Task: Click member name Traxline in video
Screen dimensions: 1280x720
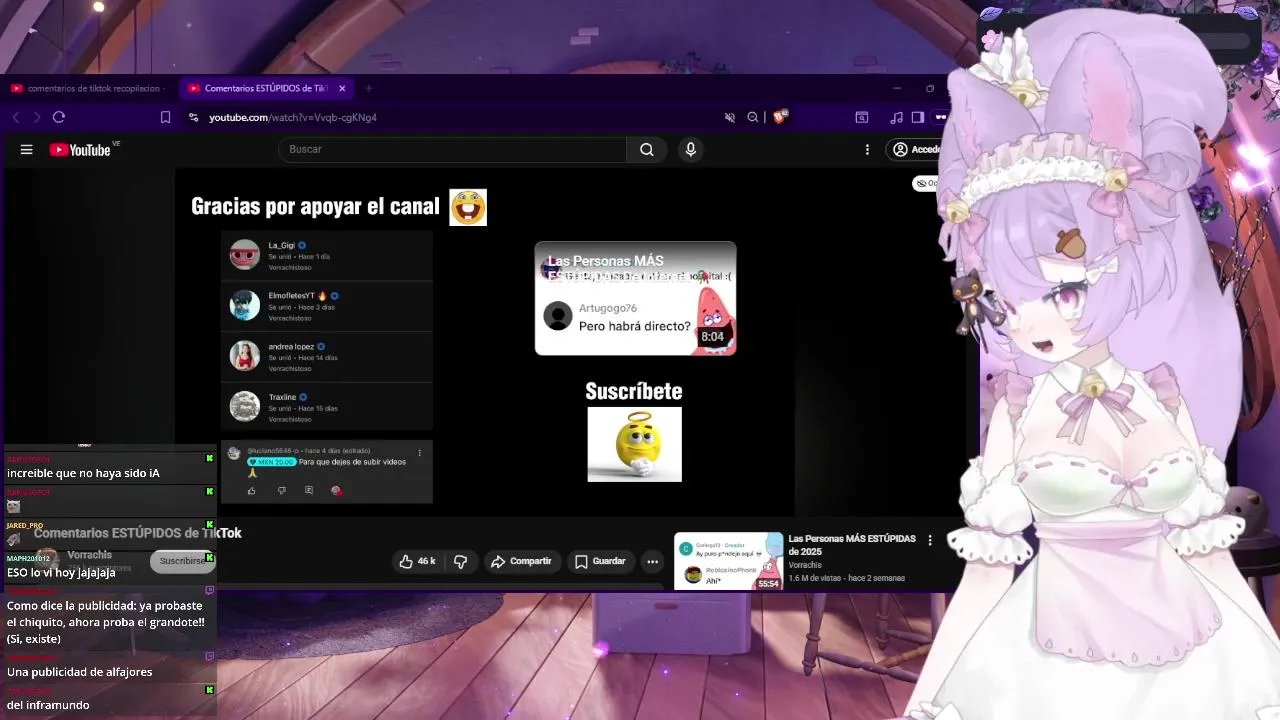Action: coord(282,397)
